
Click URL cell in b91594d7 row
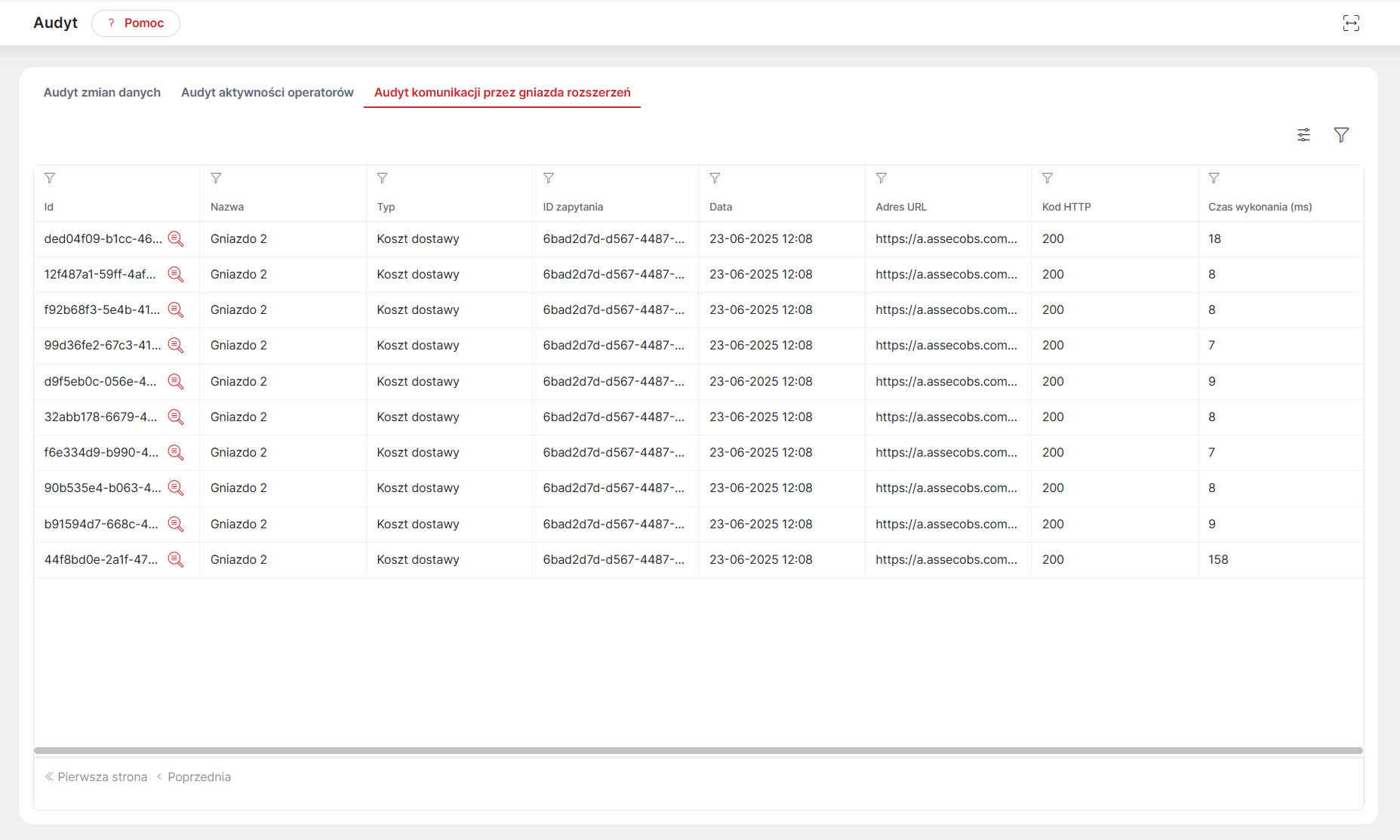pos(946,525)
